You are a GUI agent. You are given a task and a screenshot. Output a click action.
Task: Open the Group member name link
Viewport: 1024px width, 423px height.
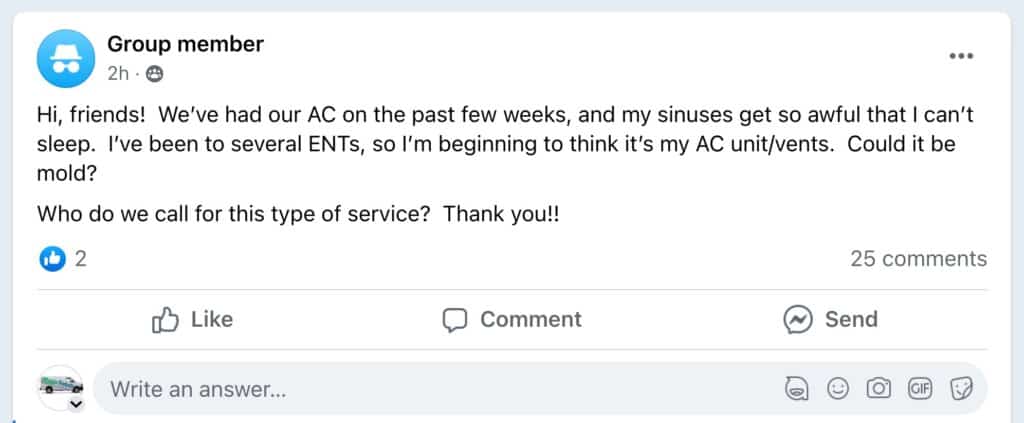(185, 43)
